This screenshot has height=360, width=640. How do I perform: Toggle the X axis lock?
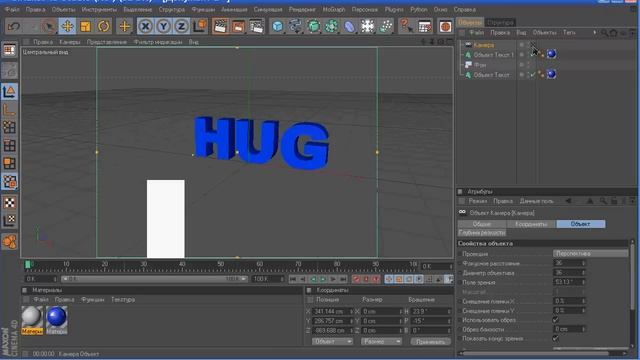(145, 27)
